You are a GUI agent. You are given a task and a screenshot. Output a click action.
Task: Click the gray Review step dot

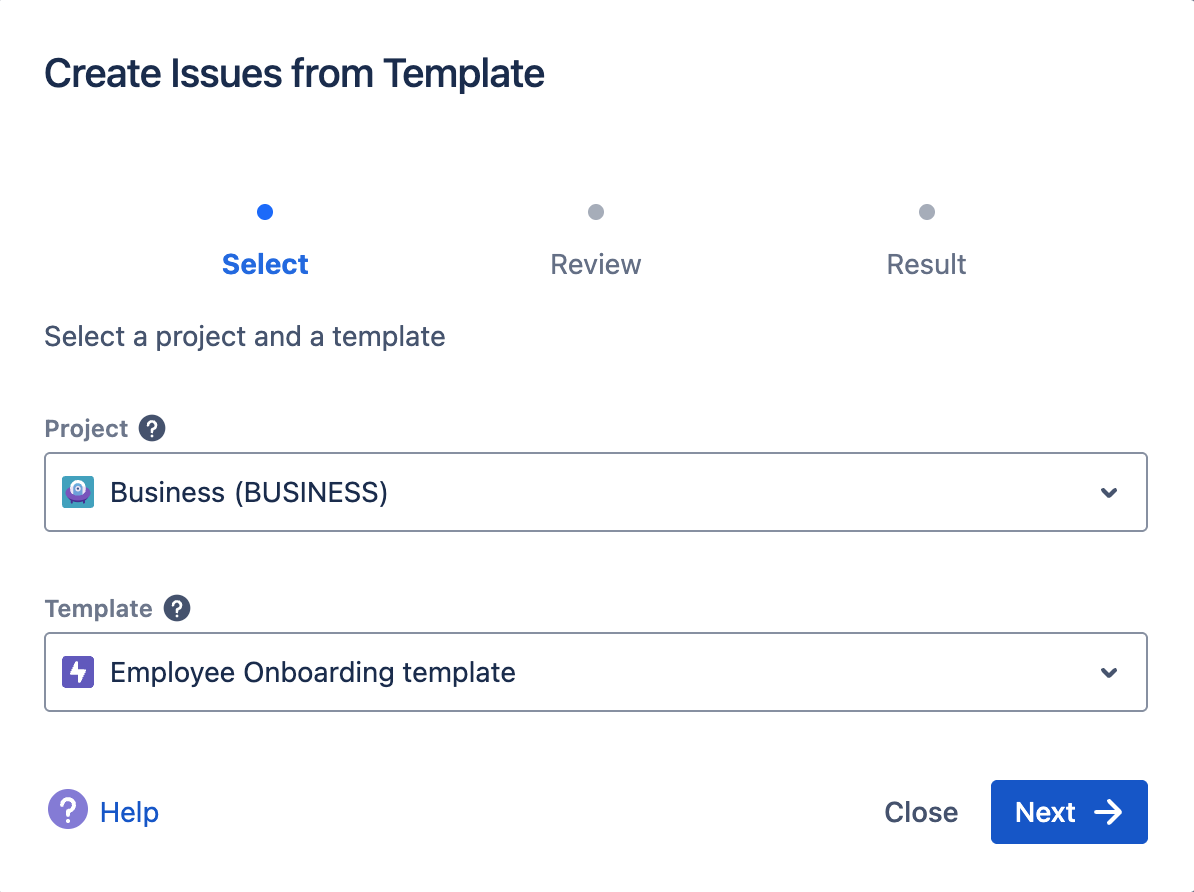point(596,212)
